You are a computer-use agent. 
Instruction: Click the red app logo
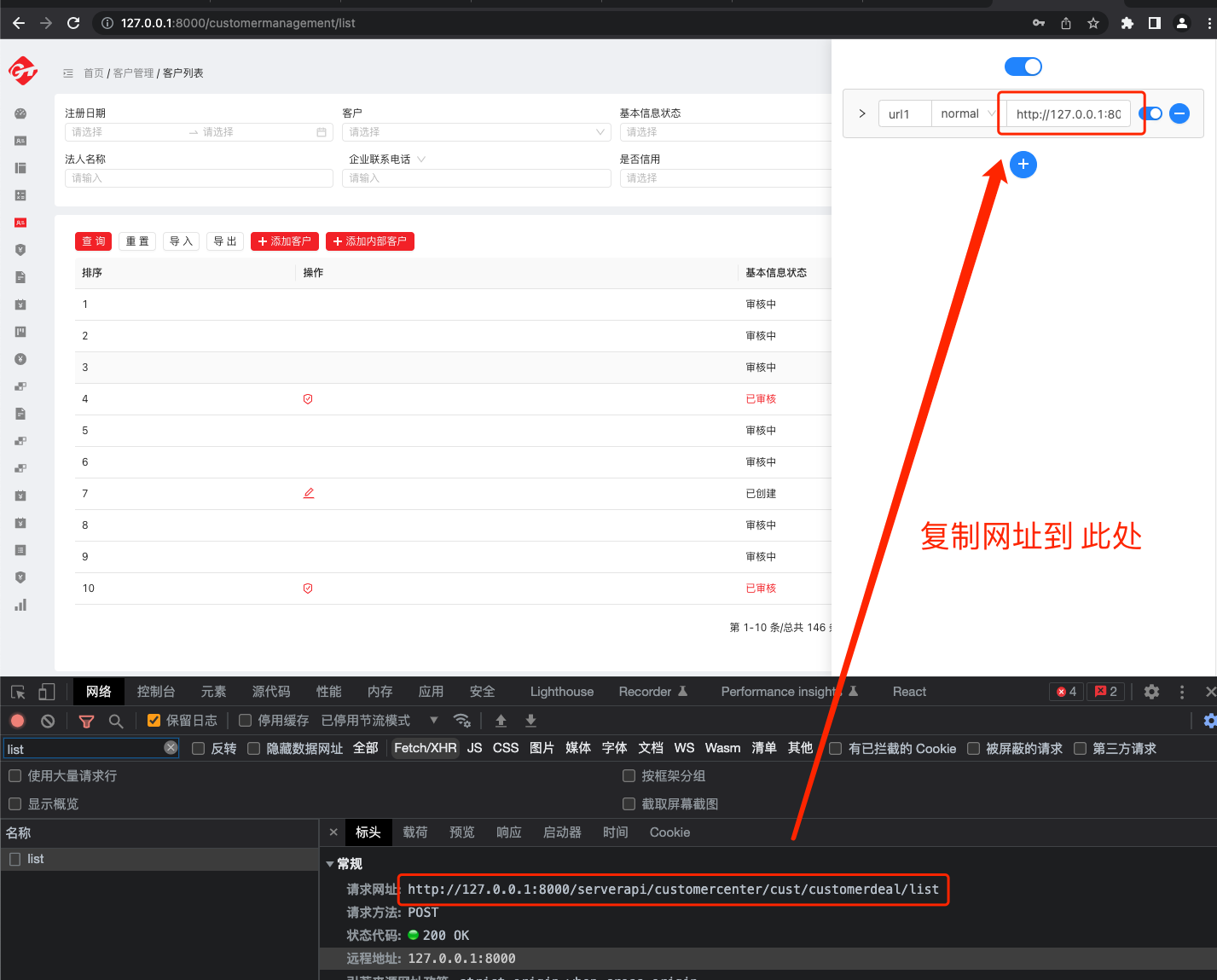pos(23,70)
